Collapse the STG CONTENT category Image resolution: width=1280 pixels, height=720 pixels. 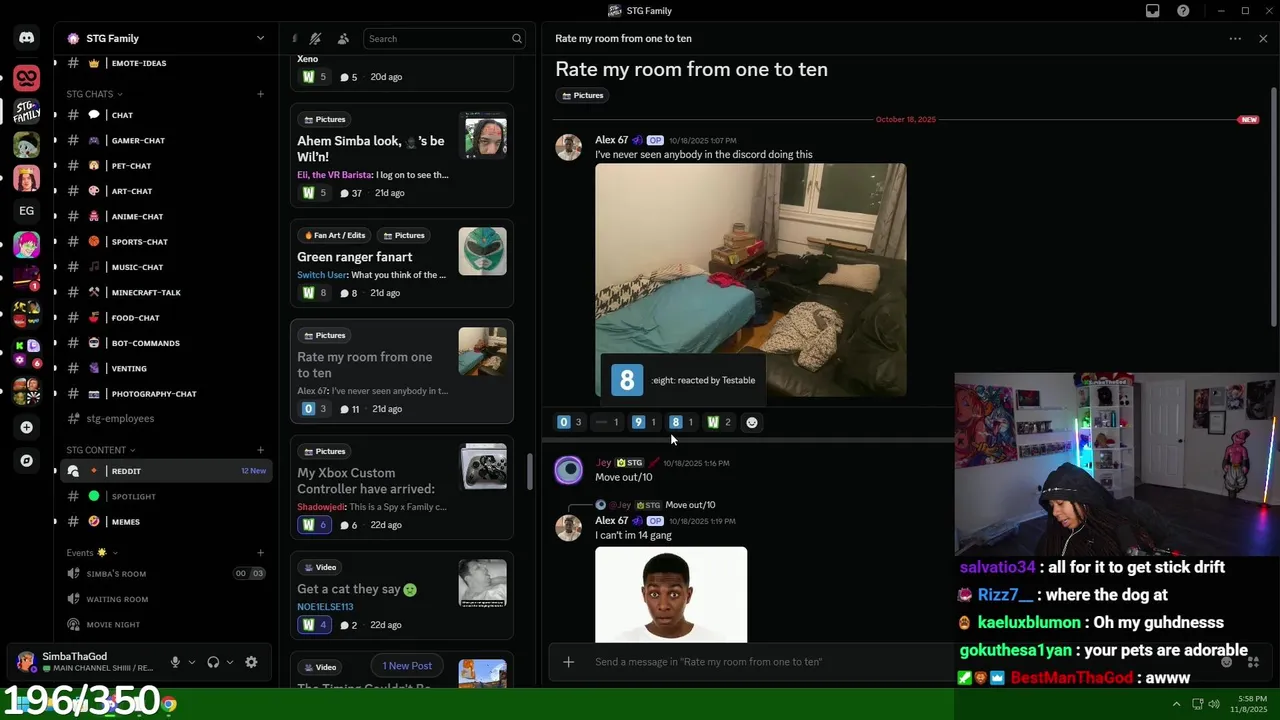coord(101,450)
